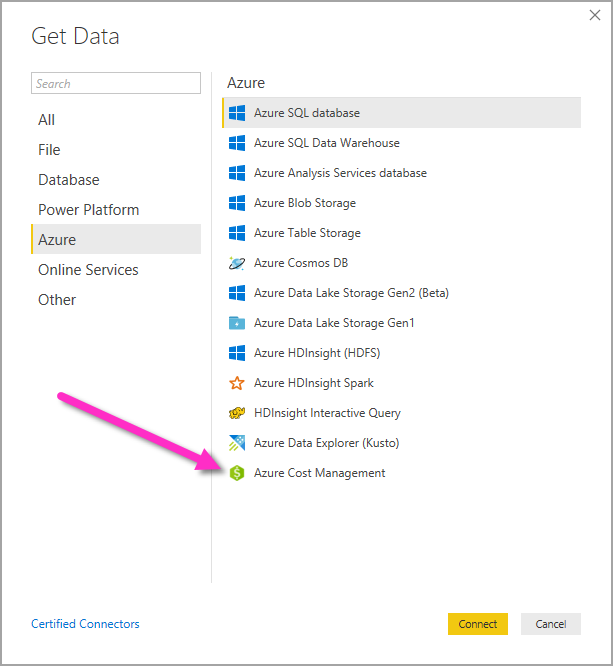This screenshot has height=666, width=613.
Task: Click into the Search field
Action: (x=116, y=83)
